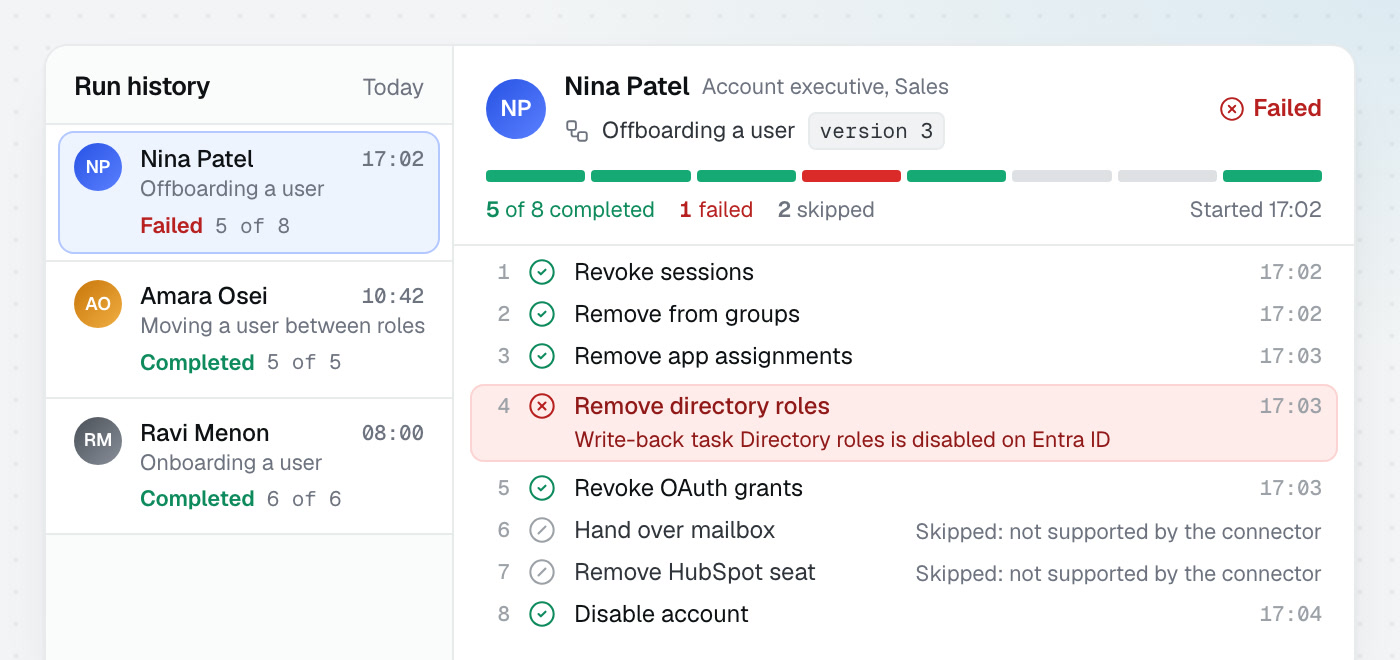Select the Remove from groups step
The width and height of the screenshot is (1400, 660).
click(904, 314)
